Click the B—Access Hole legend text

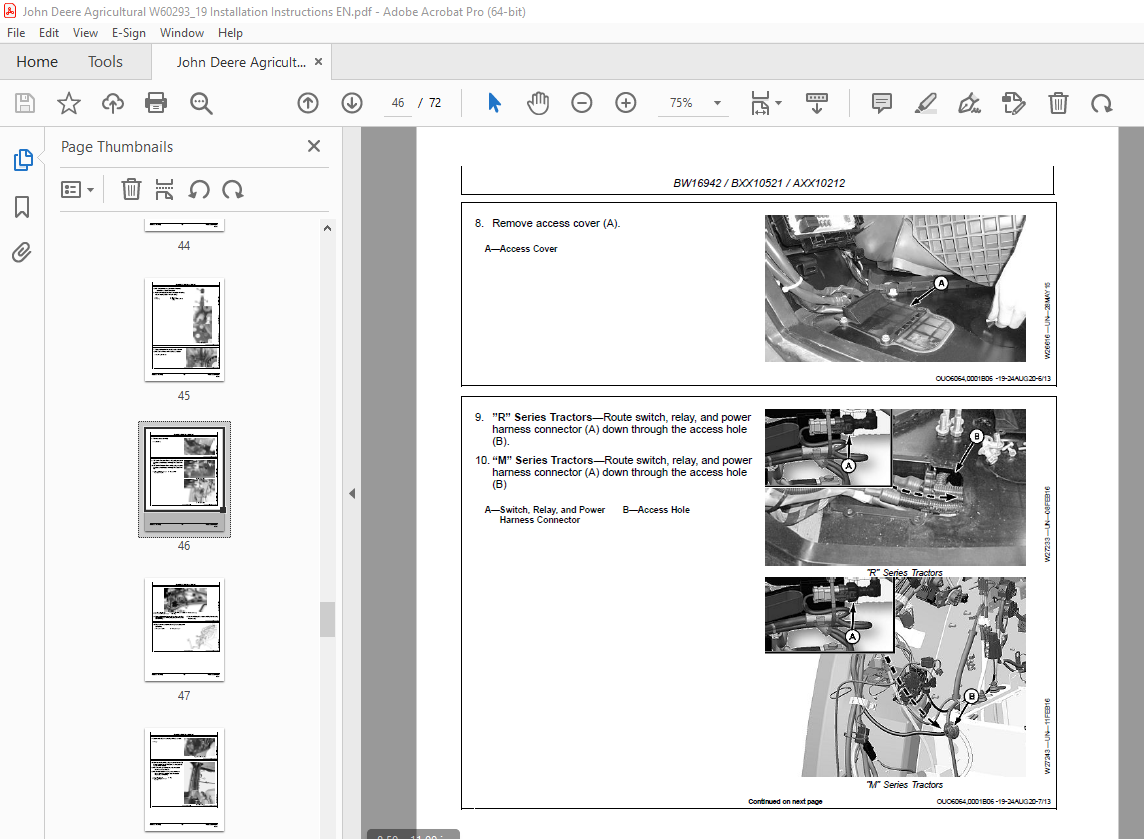[x=656, y=510]
